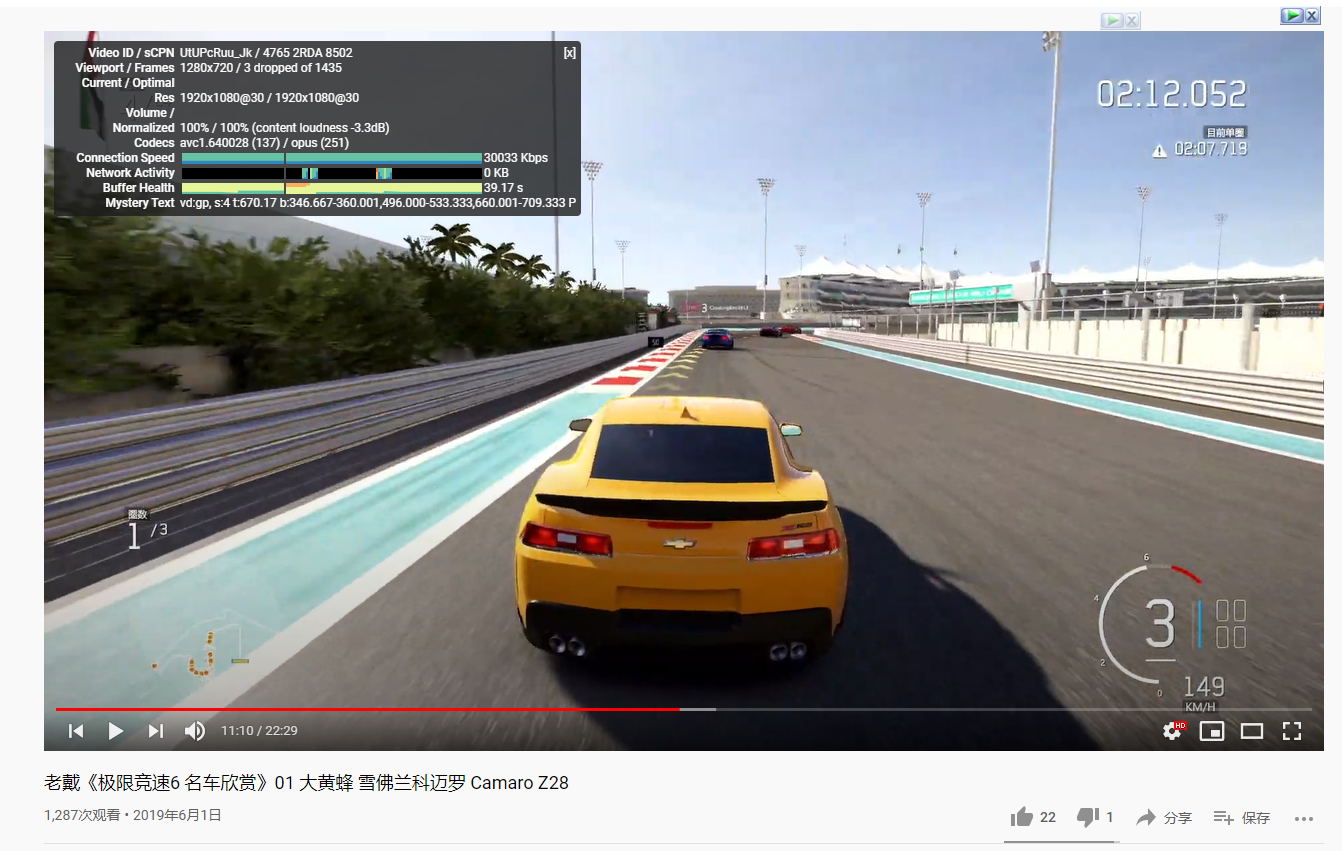Click the 1,287次观看 view count text
This screenshot has height=851, width=1342.
click(x=81, y=815)
